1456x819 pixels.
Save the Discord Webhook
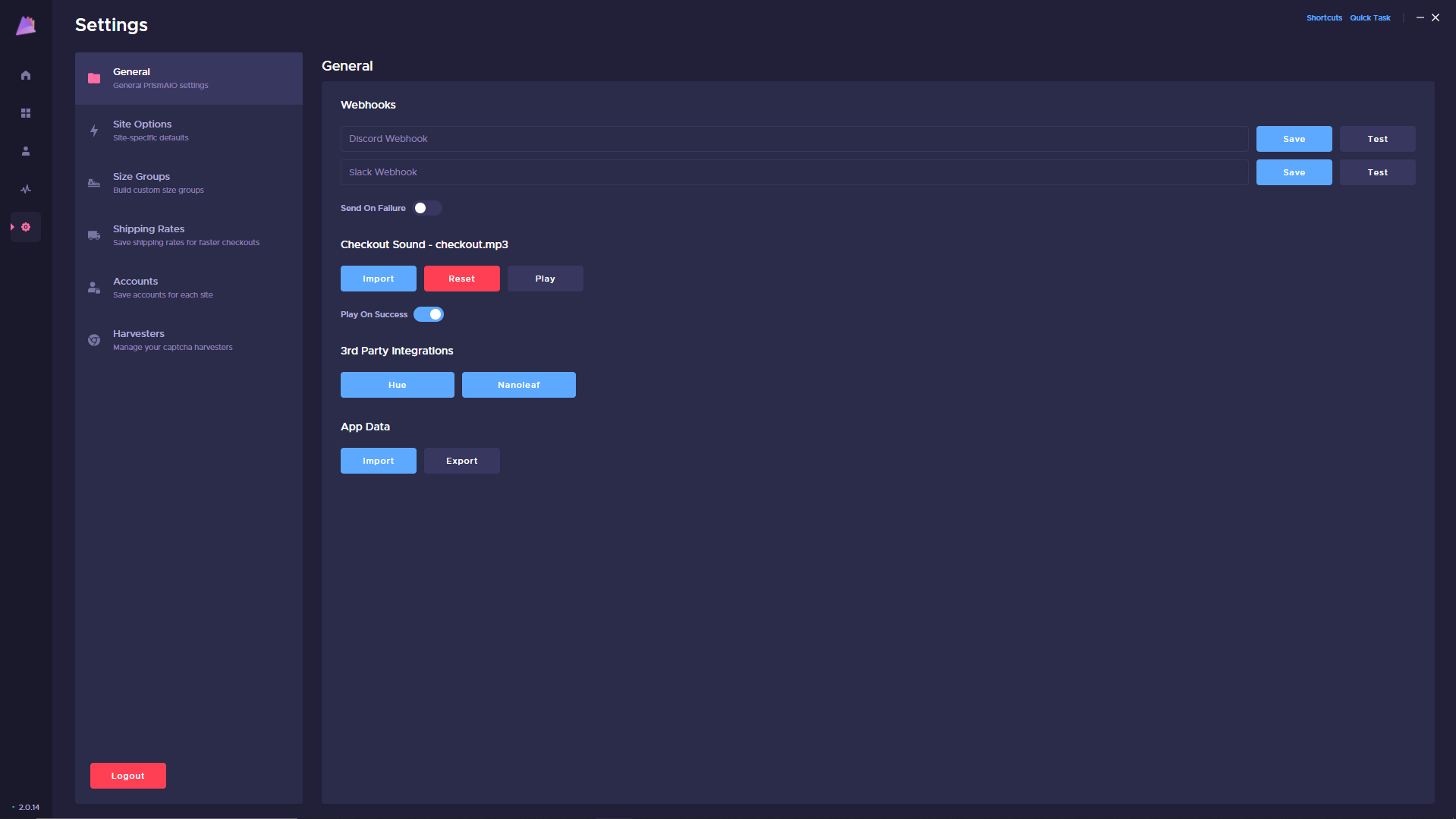pyautogui.click(x=1294, y=139)
